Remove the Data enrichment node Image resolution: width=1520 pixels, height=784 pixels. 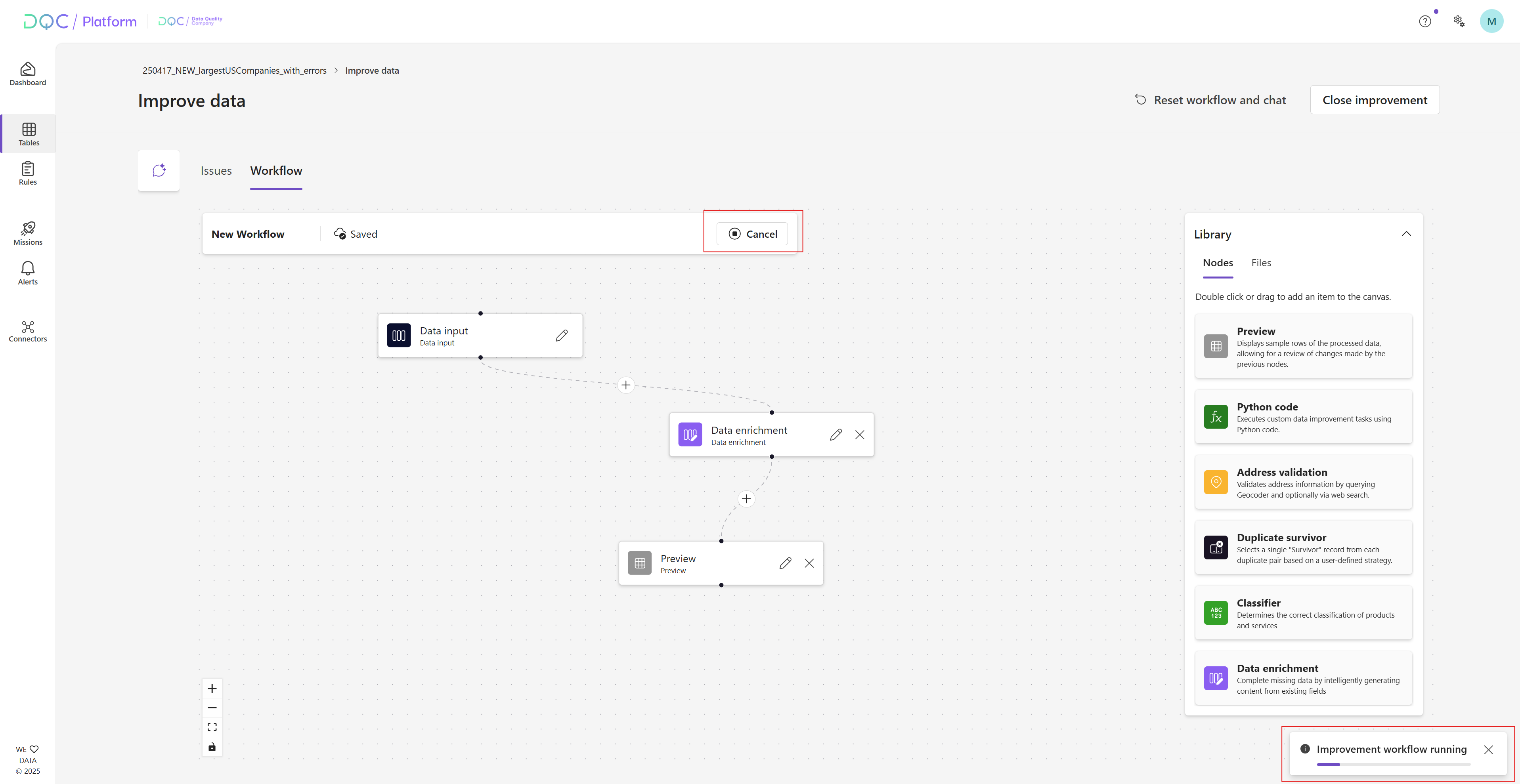tap(859, 435)
